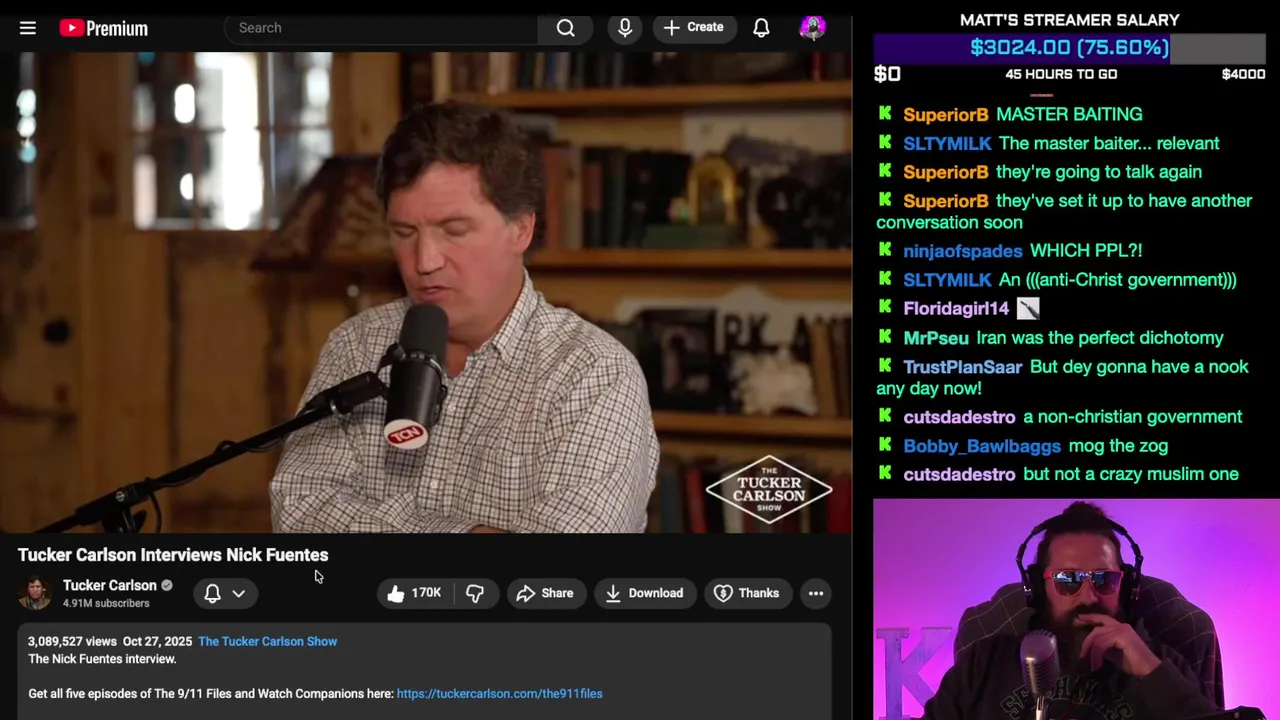1280x720 pixels.
Task: Click the streamer salary progress bar
Action: 1070,47
